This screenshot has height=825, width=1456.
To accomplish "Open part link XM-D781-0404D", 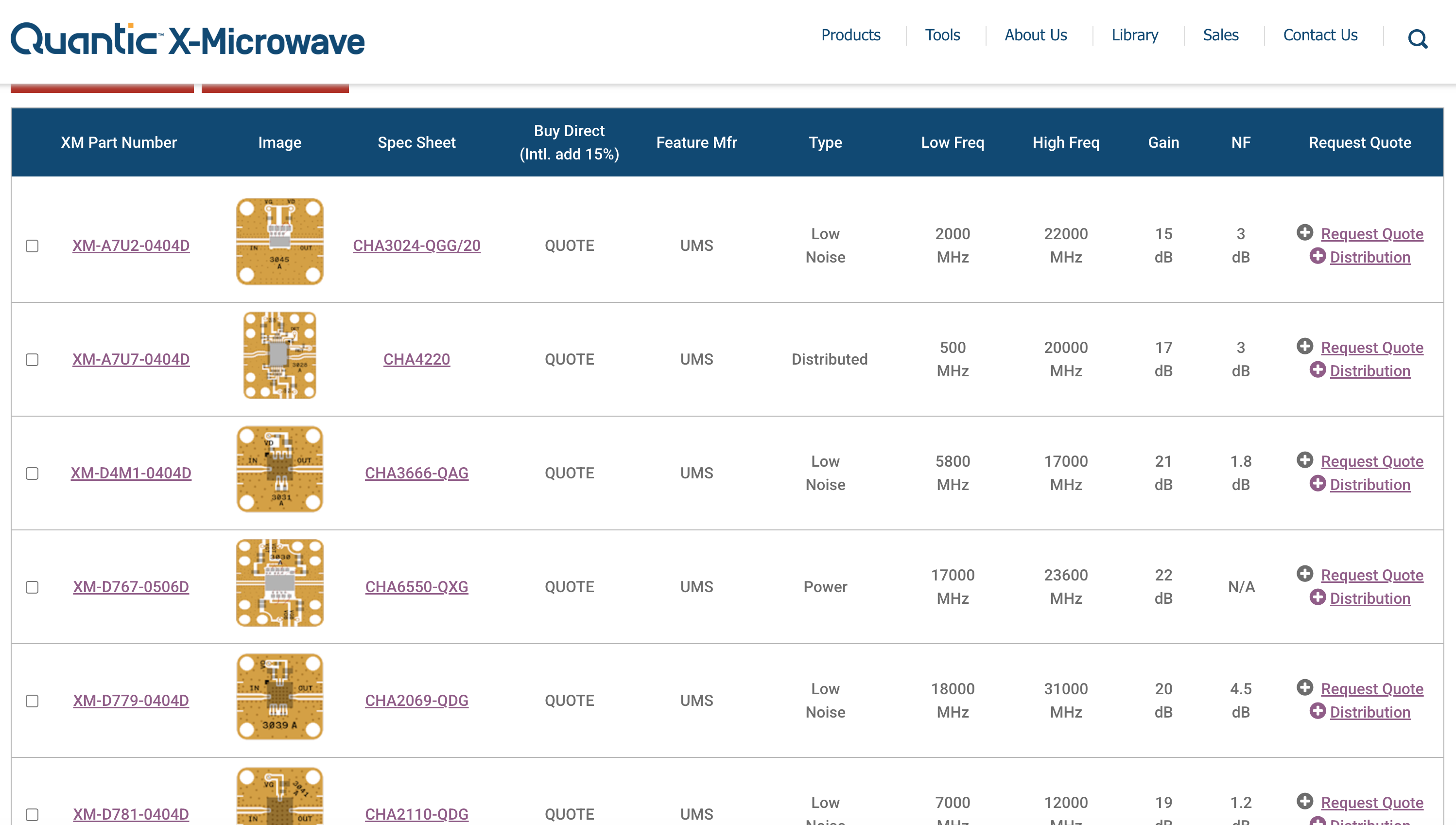I will 131,814.
